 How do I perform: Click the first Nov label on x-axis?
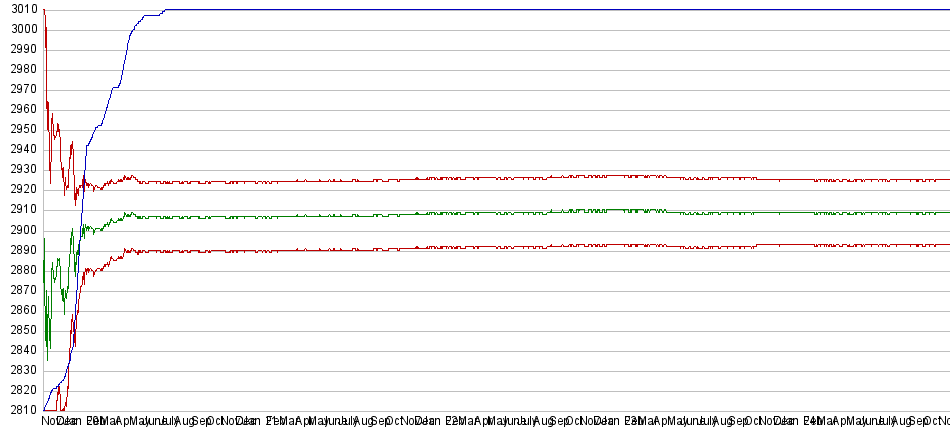tap(51, 423)
